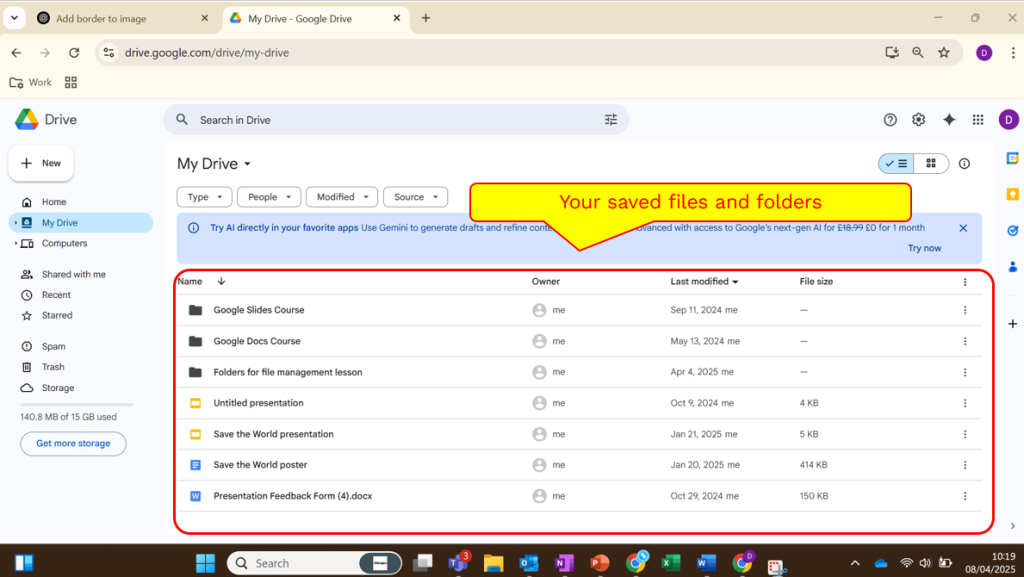Image resolution: width=1024 pixels, height=577 pixels.
Task: Open the Modified filter dropdown
Action: [341, 196]
